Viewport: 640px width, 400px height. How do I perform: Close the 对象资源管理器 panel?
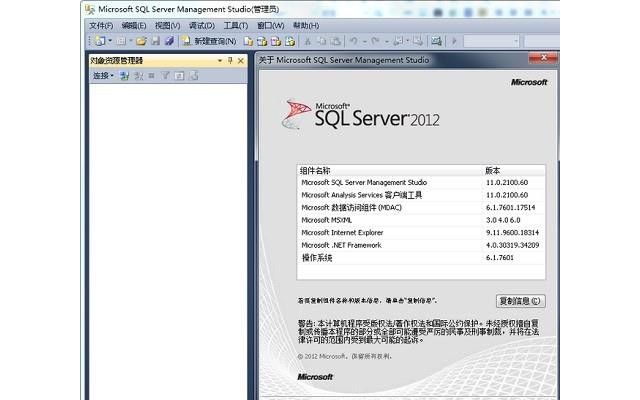241,61
